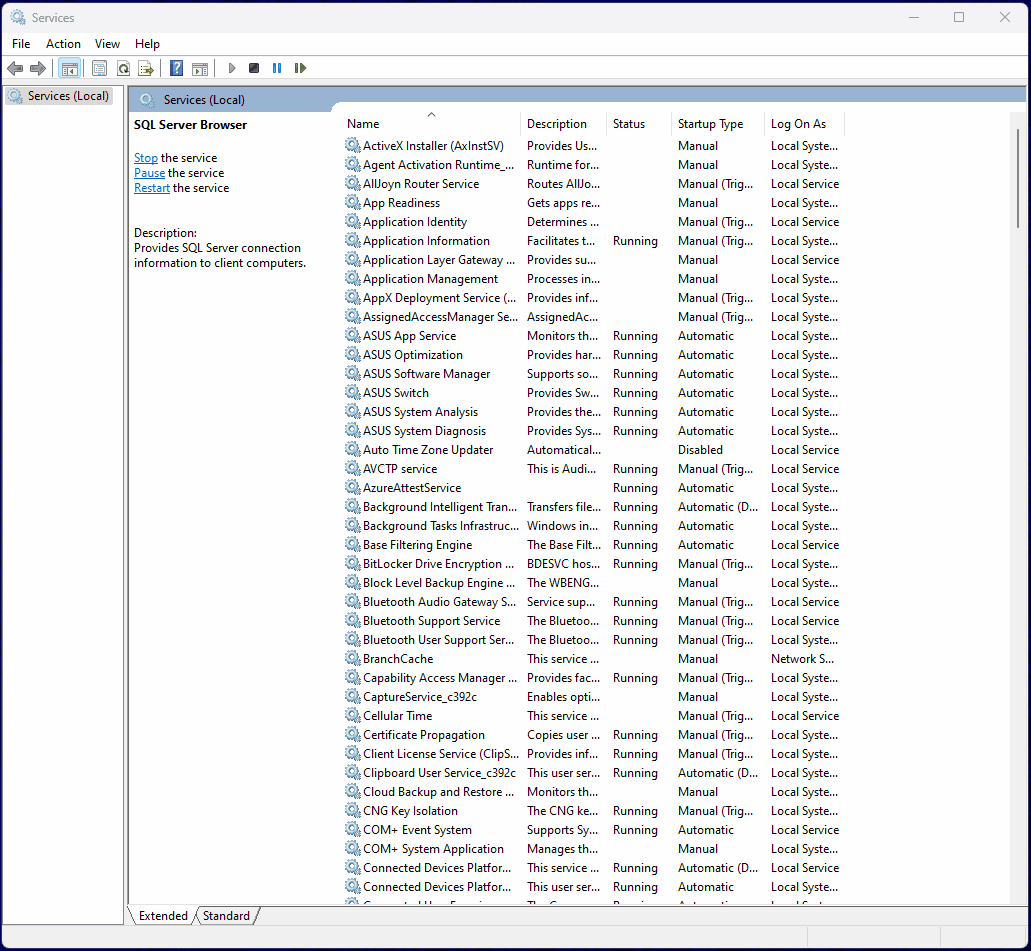Open the Help icon in toolbar
This screenshot has width=1031, height=951.
point(176,68)
